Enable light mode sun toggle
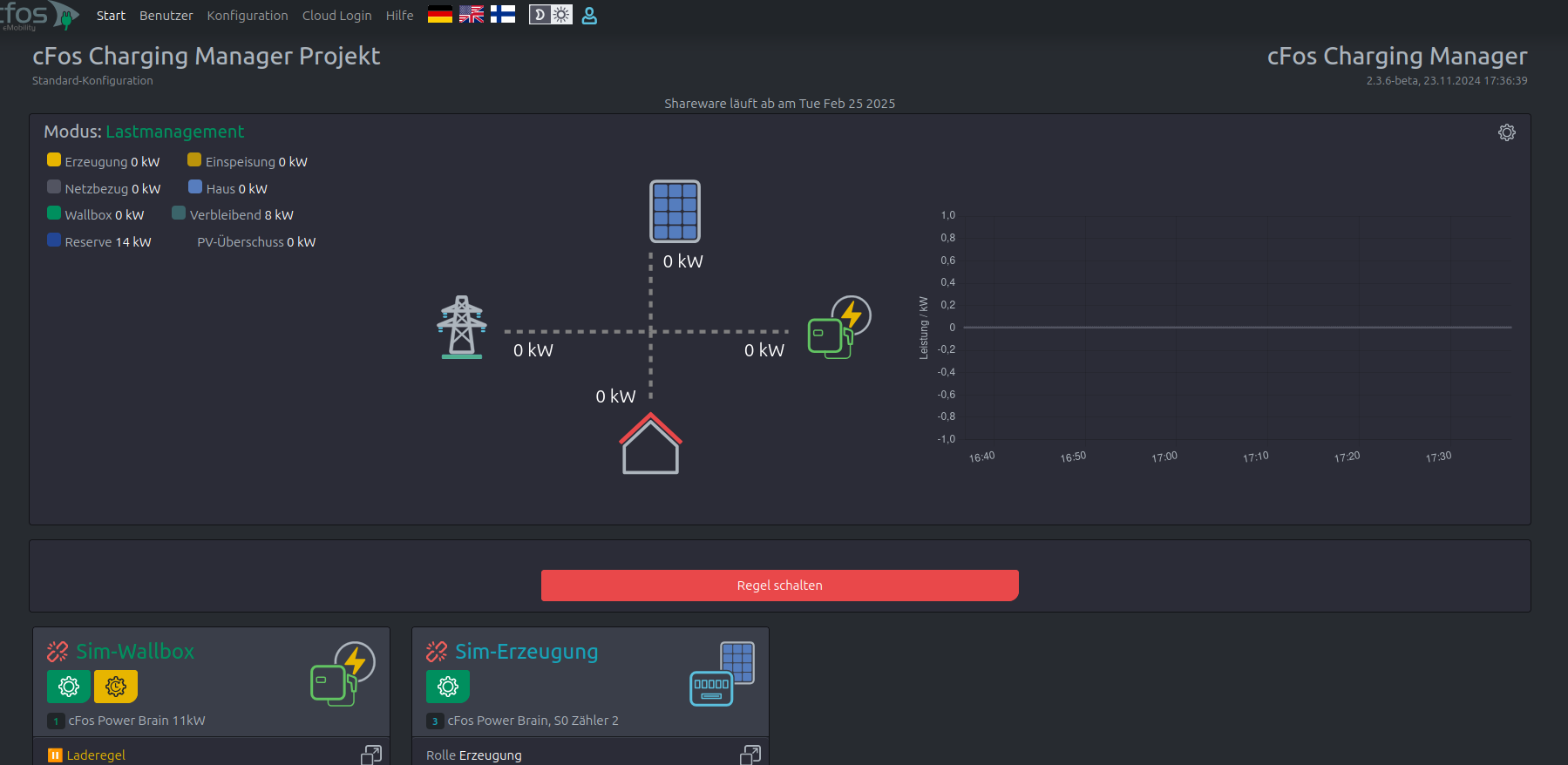The height and width of the screenshot is (765, 1568). (x=561, y=15)
